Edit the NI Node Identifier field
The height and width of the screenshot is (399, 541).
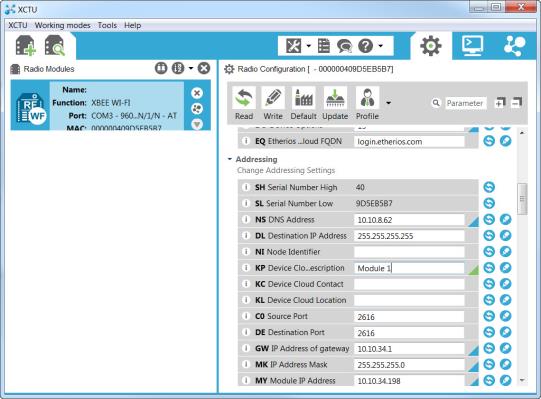(x=409, y=252)
